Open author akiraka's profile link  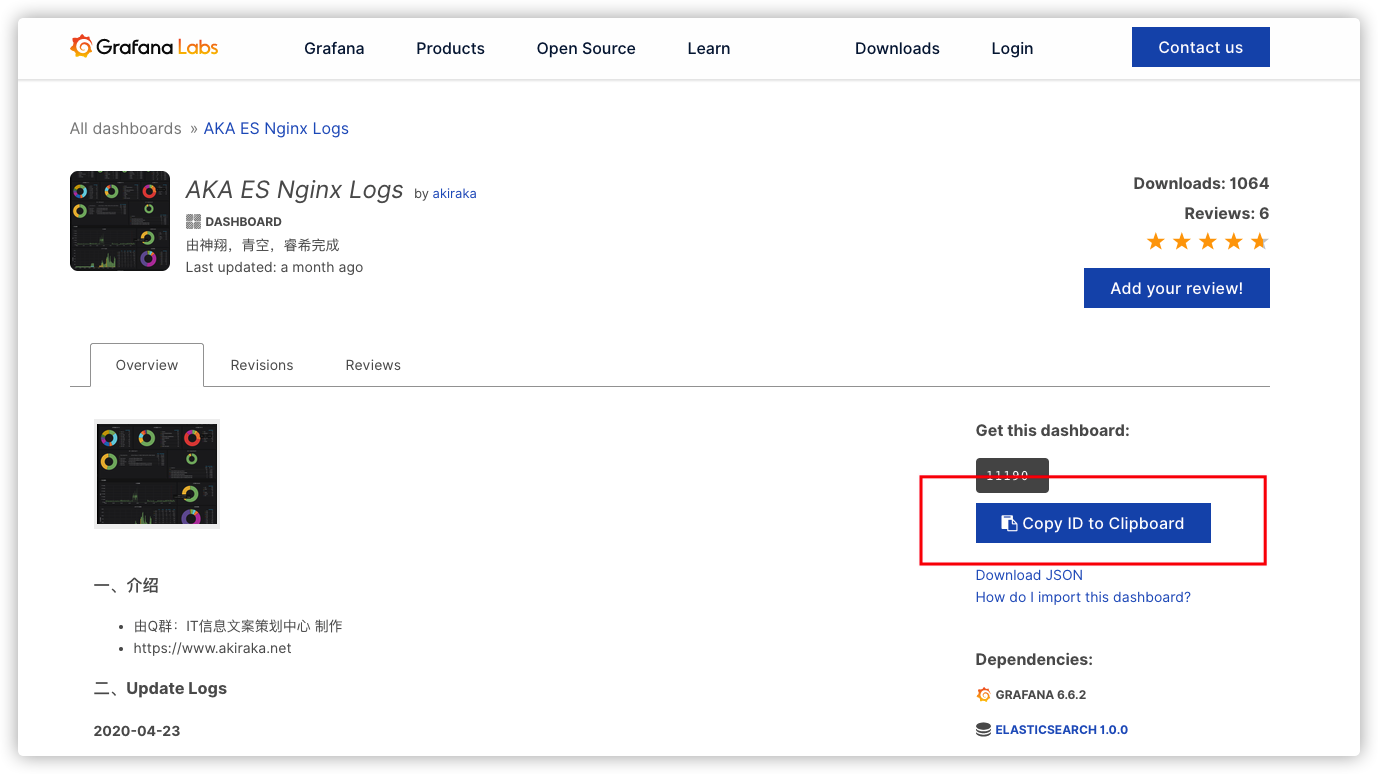(454, 194)
